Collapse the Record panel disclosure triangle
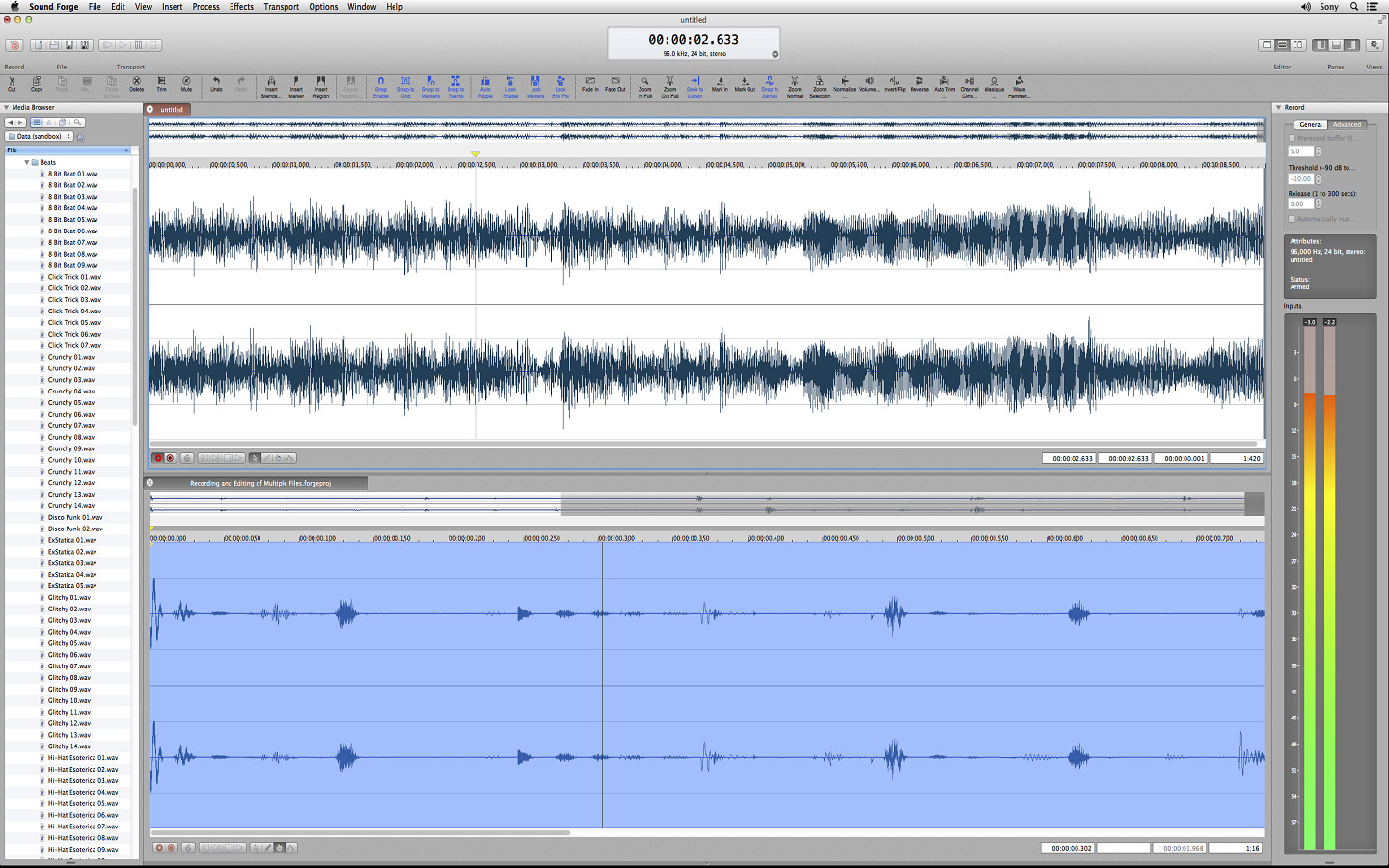Image resolution: width=1389 pixels, height=868 pixels. pyautogui.click(x=1279, y=107)
